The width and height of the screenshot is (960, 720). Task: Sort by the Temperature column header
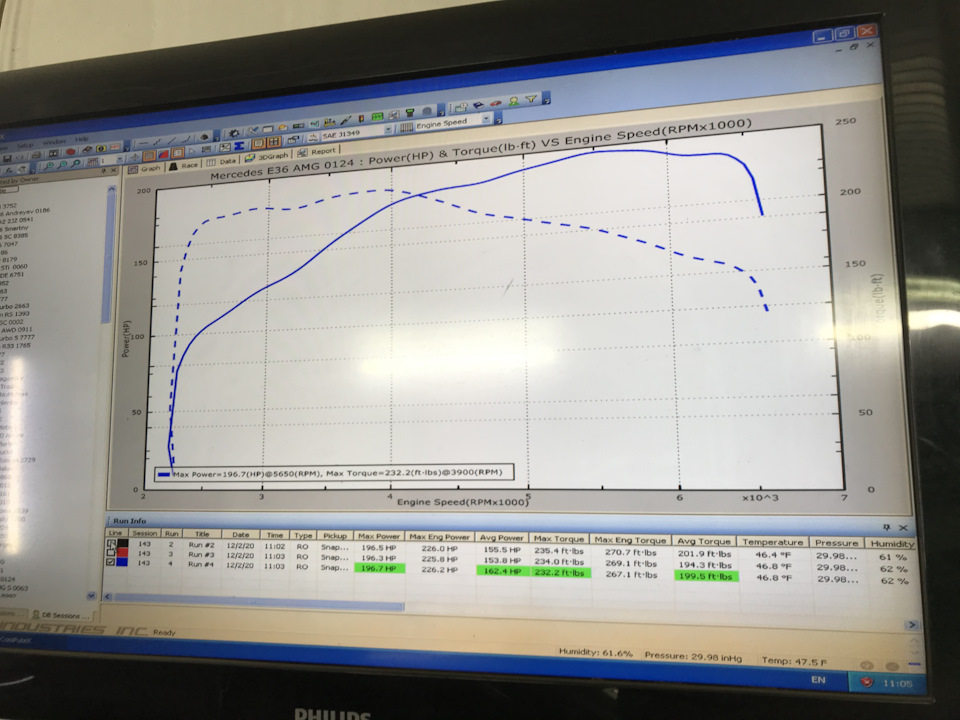point(772,542)
